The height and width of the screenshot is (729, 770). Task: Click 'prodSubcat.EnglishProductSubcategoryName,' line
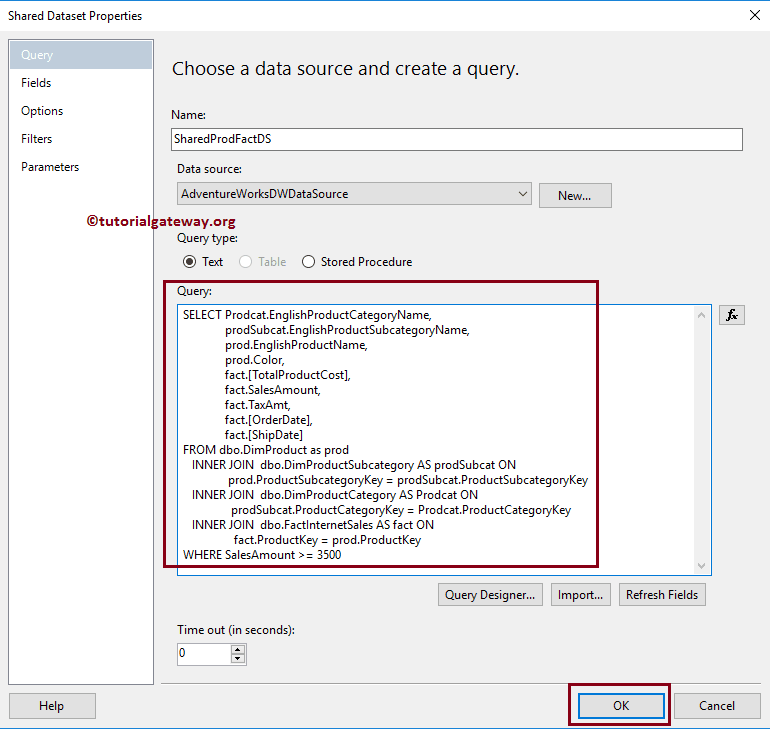tap(347, 330)
